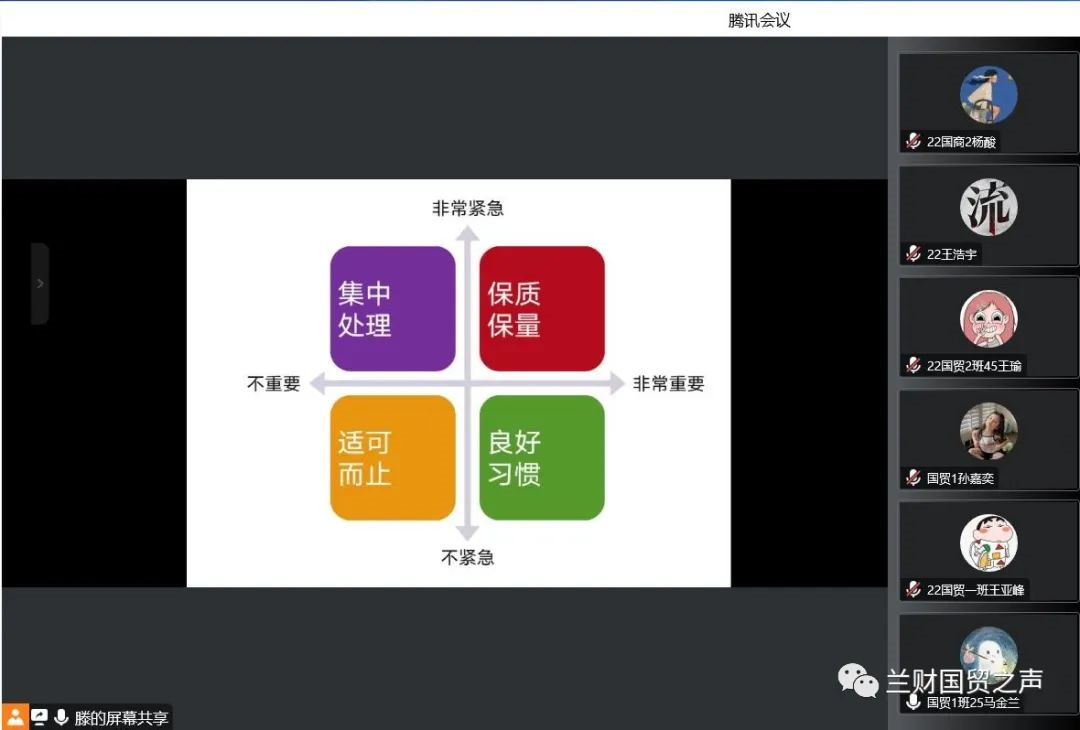Click the microphone icon before 滕的屏幕共享
The height and width of the screenshot is (730, 1080).
coord(61,718)
